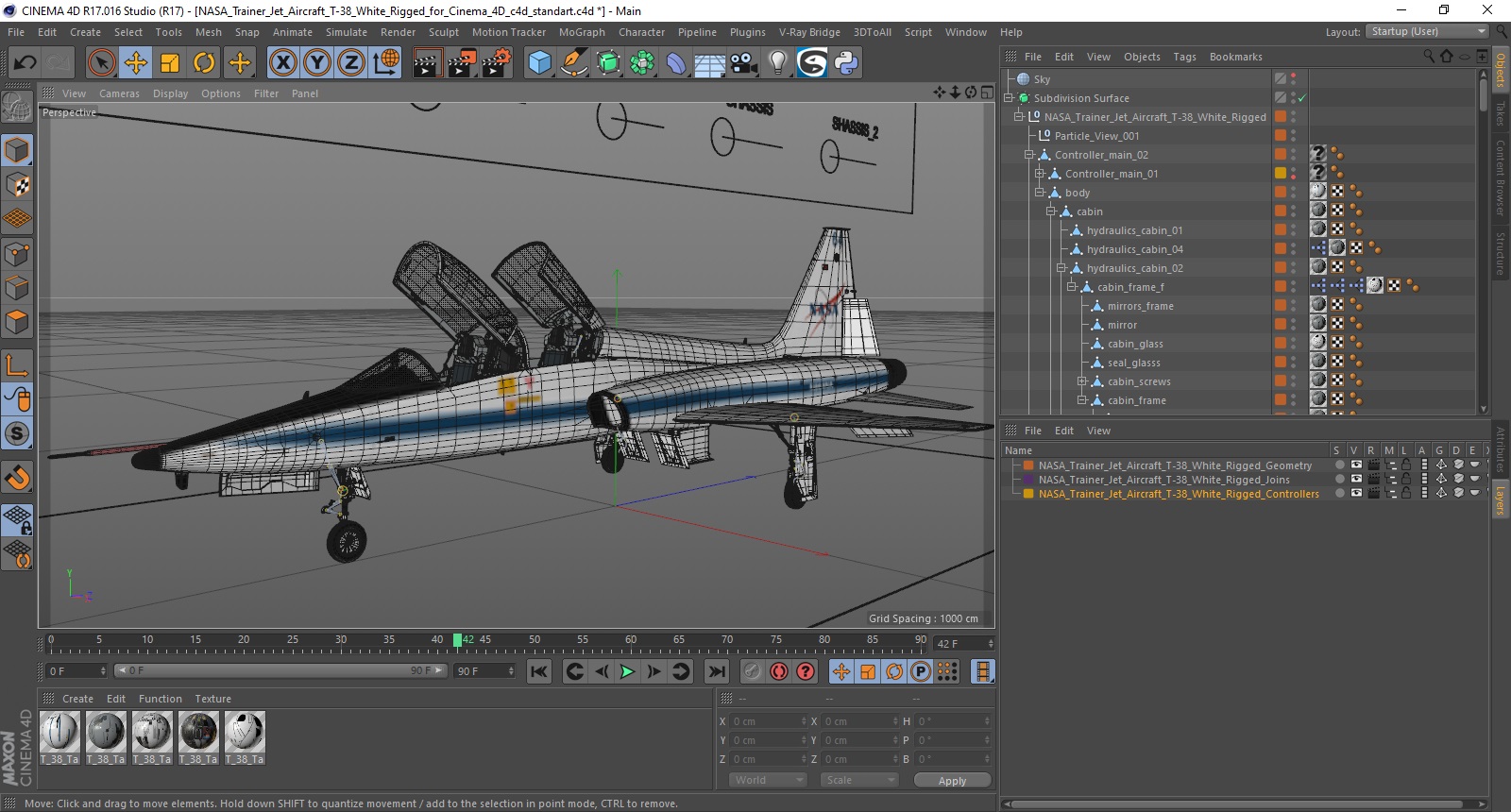The height and width of the screenshot is (812, 1511).
Task: Open the Layers side tab
Action: pos(1500,500)
